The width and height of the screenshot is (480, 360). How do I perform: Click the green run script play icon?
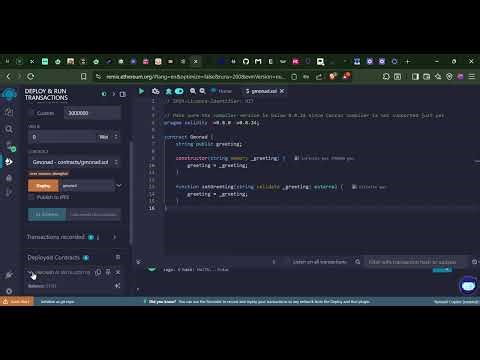click(141, 91)
